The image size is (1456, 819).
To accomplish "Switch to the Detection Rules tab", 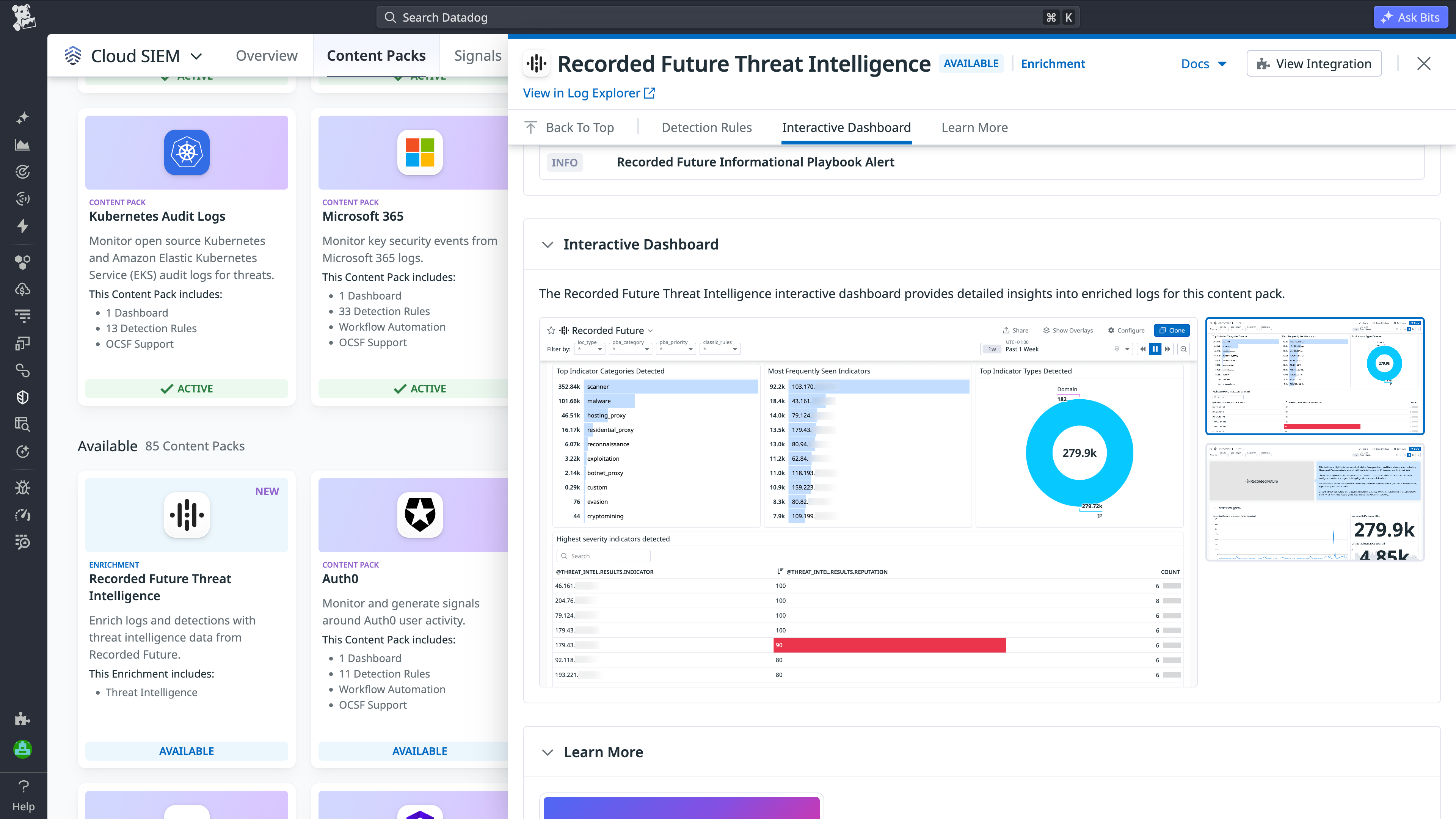I will (x=706, y=127).
